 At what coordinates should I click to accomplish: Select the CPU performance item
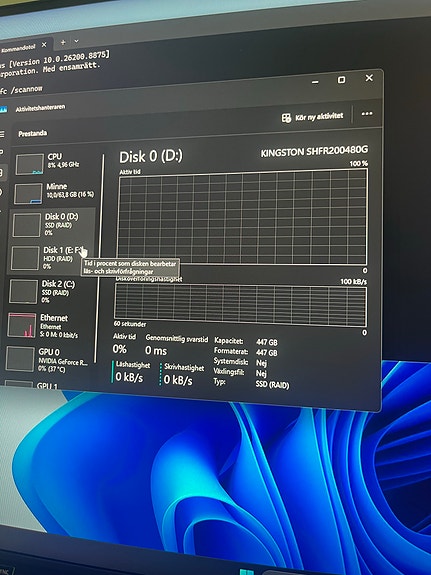(x=53, y=163)
